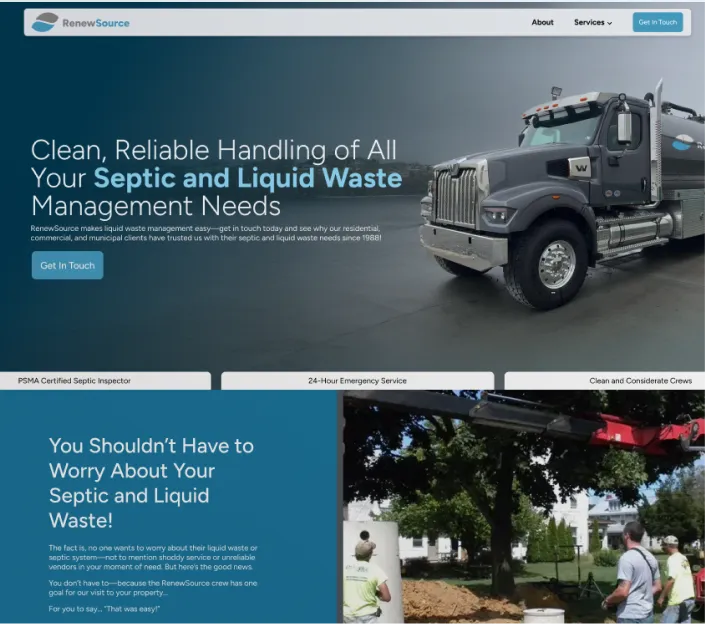Select the 24-Hour Emergency Service card

pos(357,381)
